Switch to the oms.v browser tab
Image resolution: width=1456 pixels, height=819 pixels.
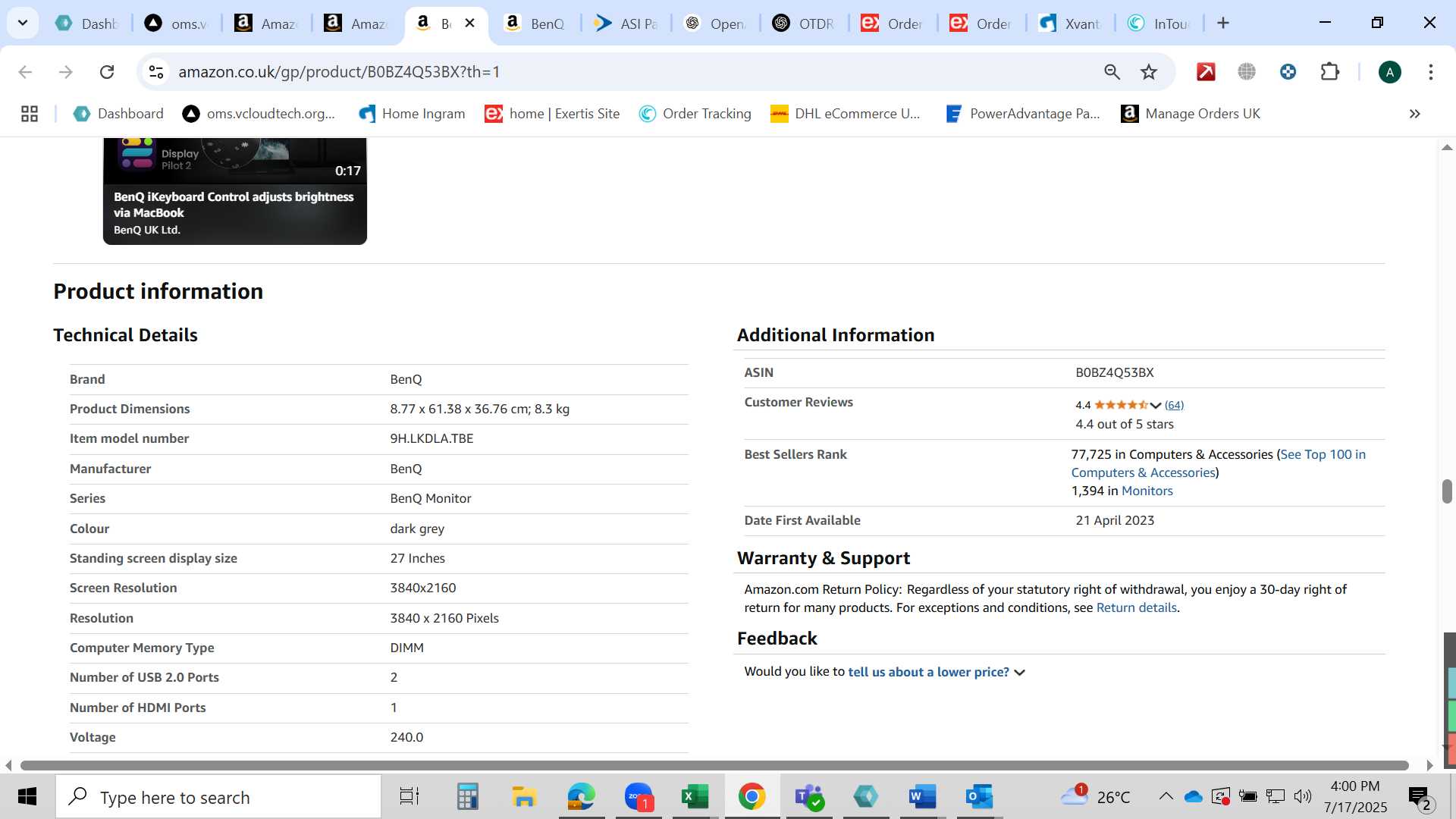click(176, 24)
